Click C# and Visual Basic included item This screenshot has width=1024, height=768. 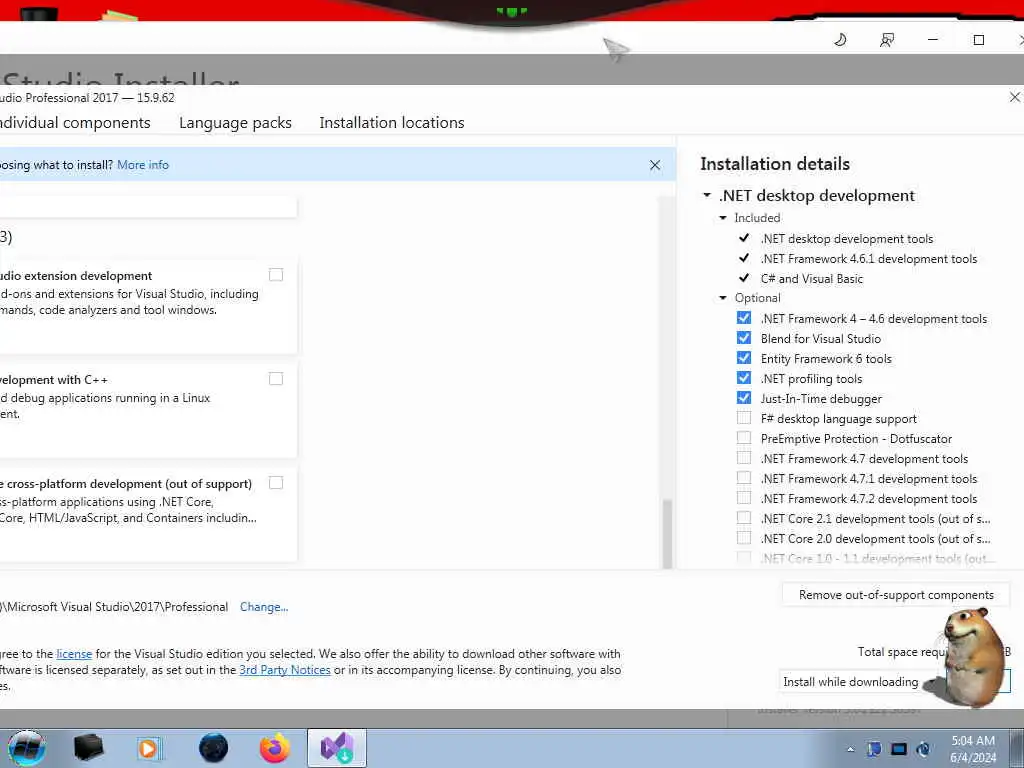(812, 279)
